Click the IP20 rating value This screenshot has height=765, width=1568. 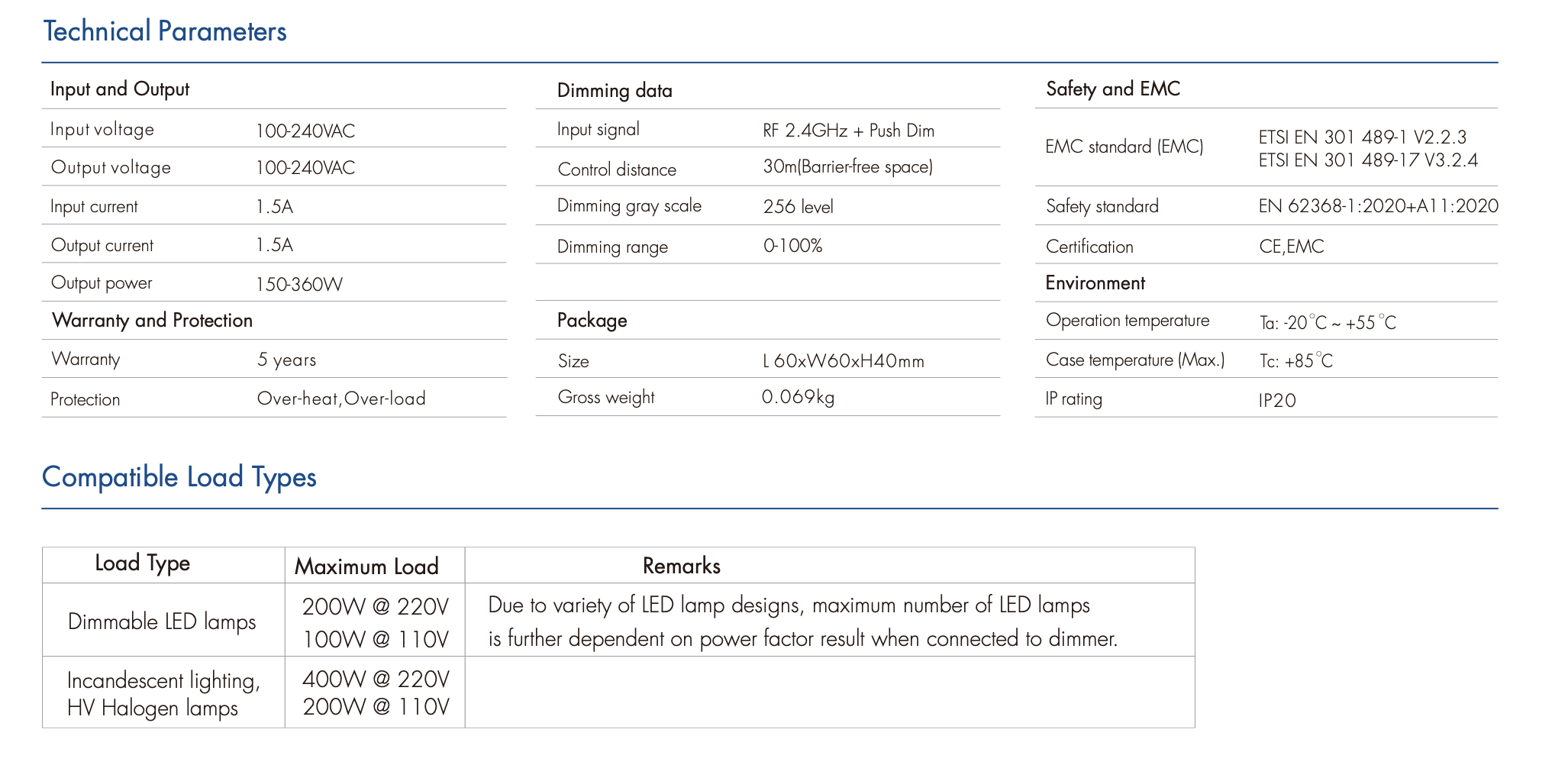[x=1277, y=401]
